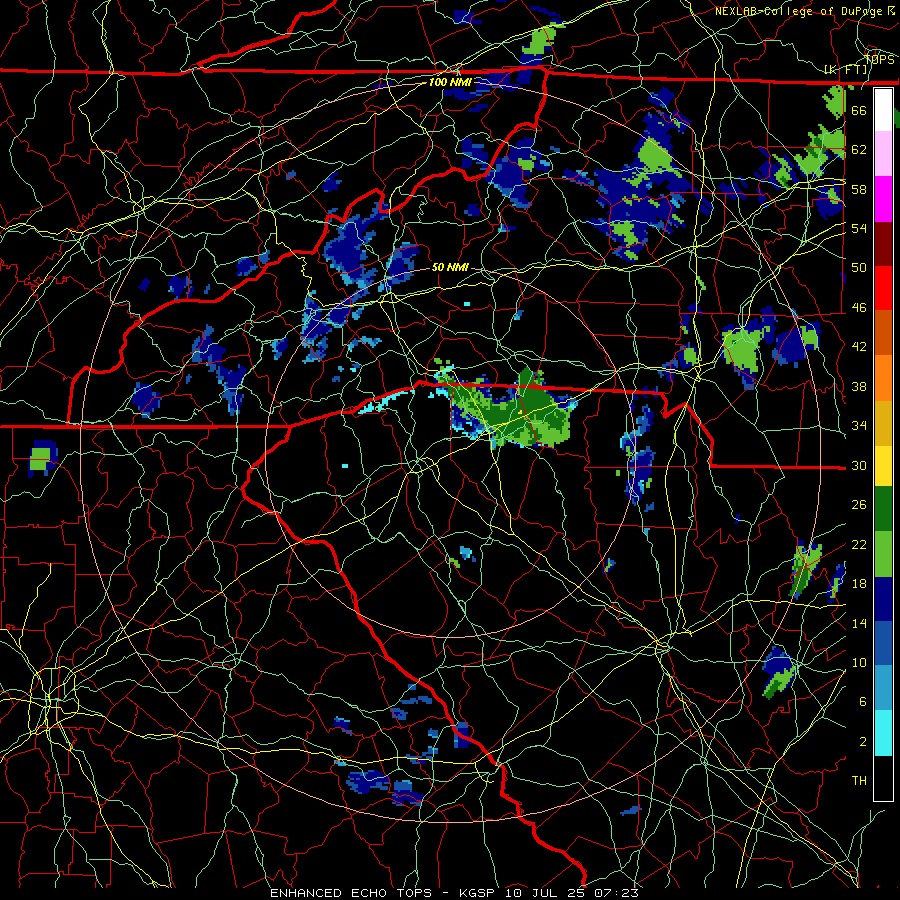The width and height of the screenshot is (900, 900).
Task: Click the gold legend swatch
Action: pyautogui.click(x=883, y=423)
